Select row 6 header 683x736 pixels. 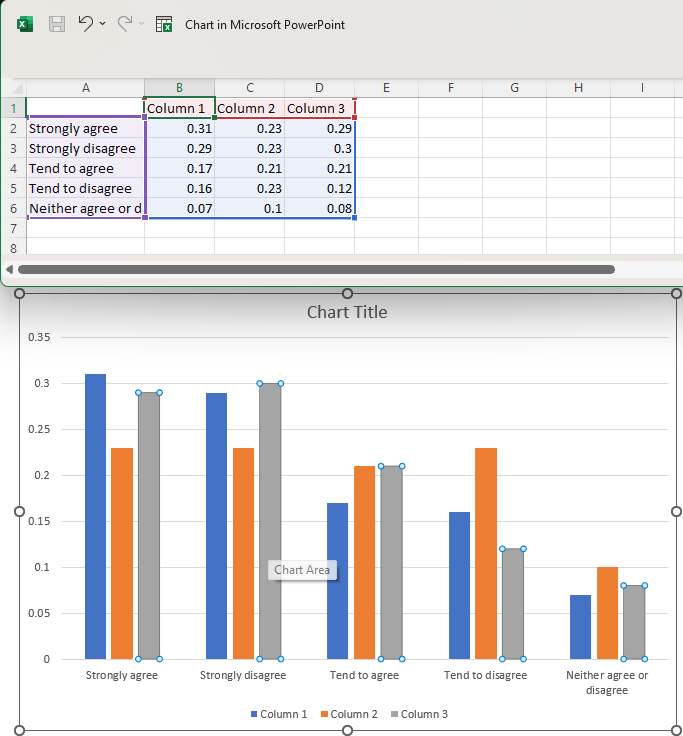point(13,208)
